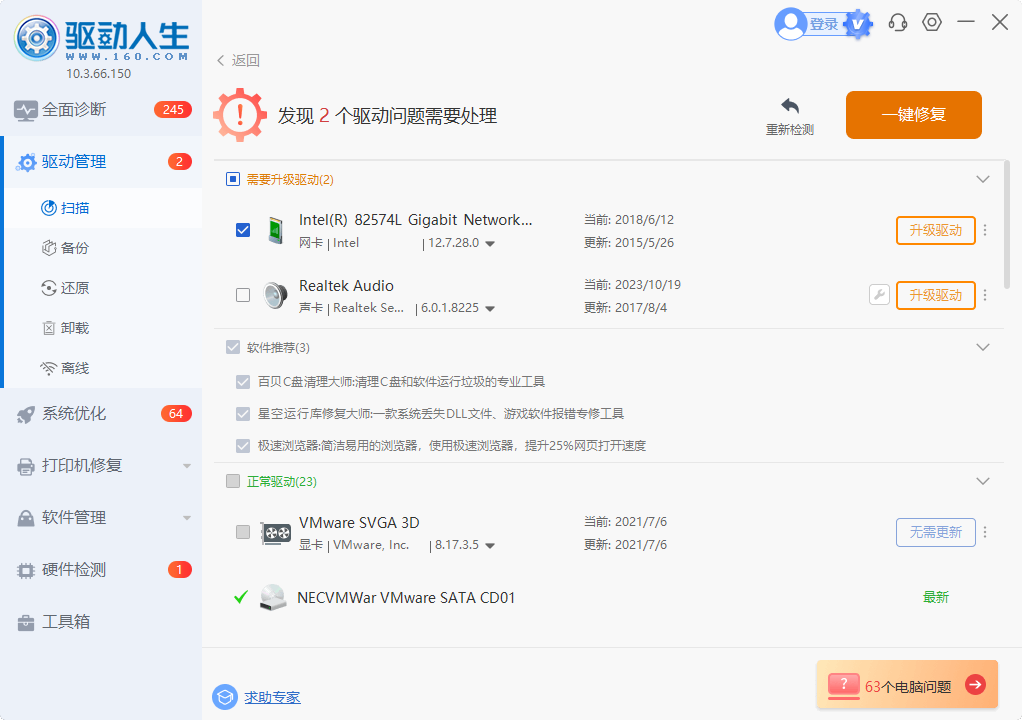Click the 最新 status text for NECVMWar
Image resolution: width=1022 pixels, height=720 pixels.
(x=936, y=597)
